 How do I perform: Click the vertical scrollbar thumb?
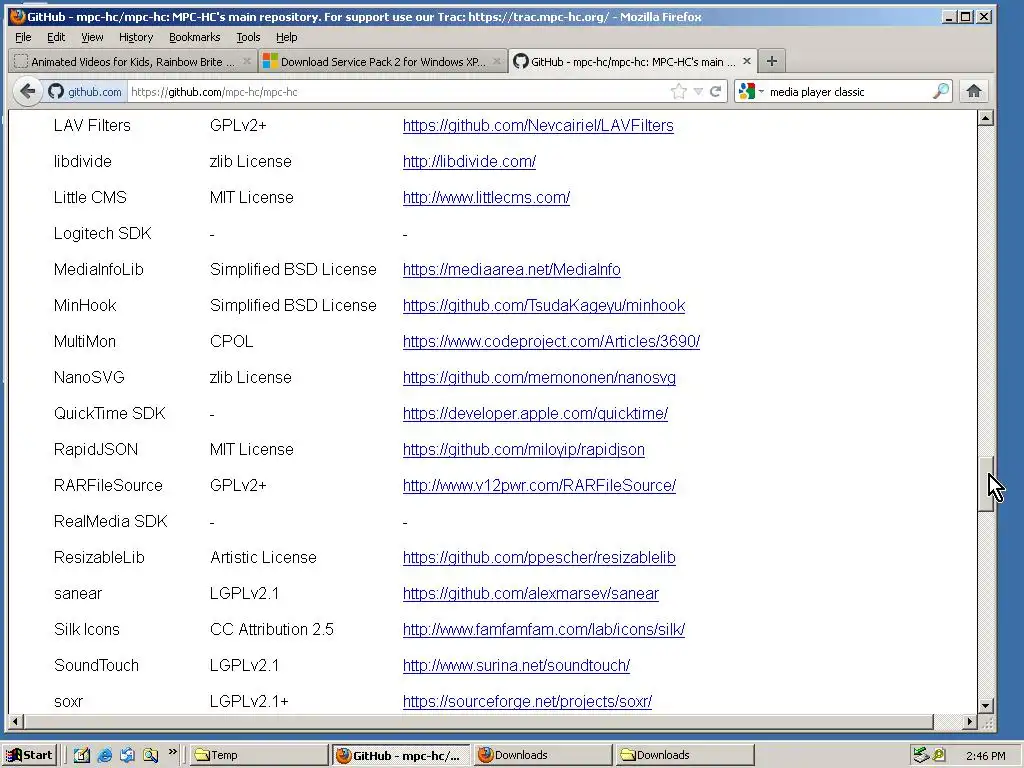click(x=986, y=484)
